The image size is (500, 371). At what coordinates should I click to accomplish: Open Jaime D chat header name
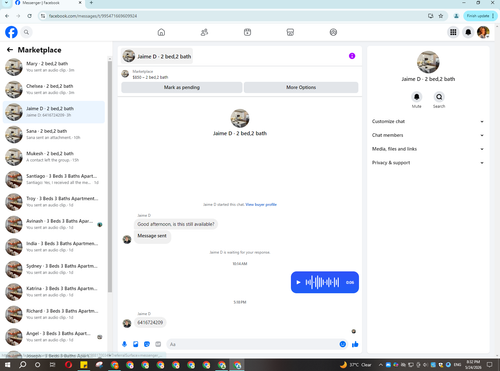157,56
